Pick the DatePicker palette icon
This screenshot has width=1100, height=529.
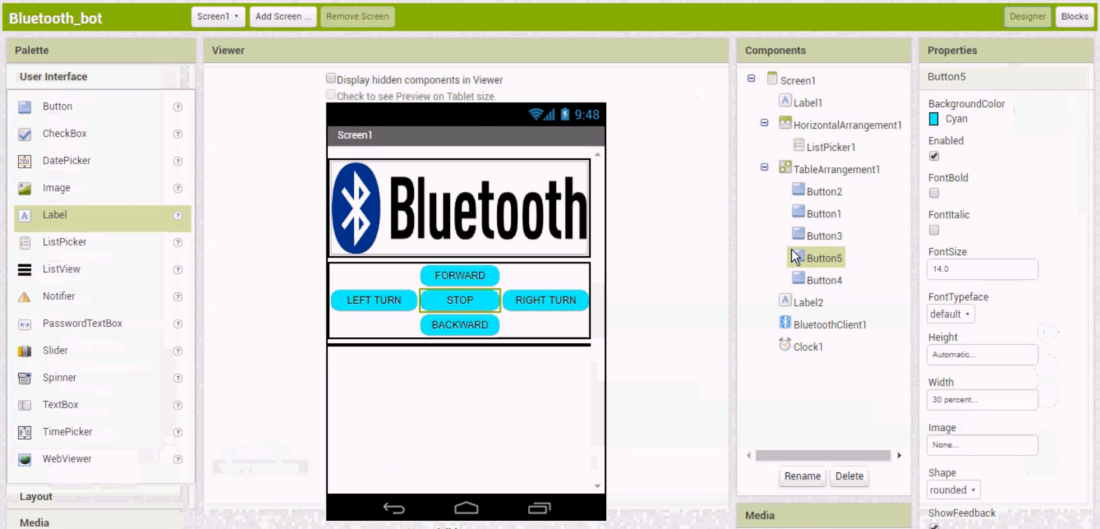(25, 161)
